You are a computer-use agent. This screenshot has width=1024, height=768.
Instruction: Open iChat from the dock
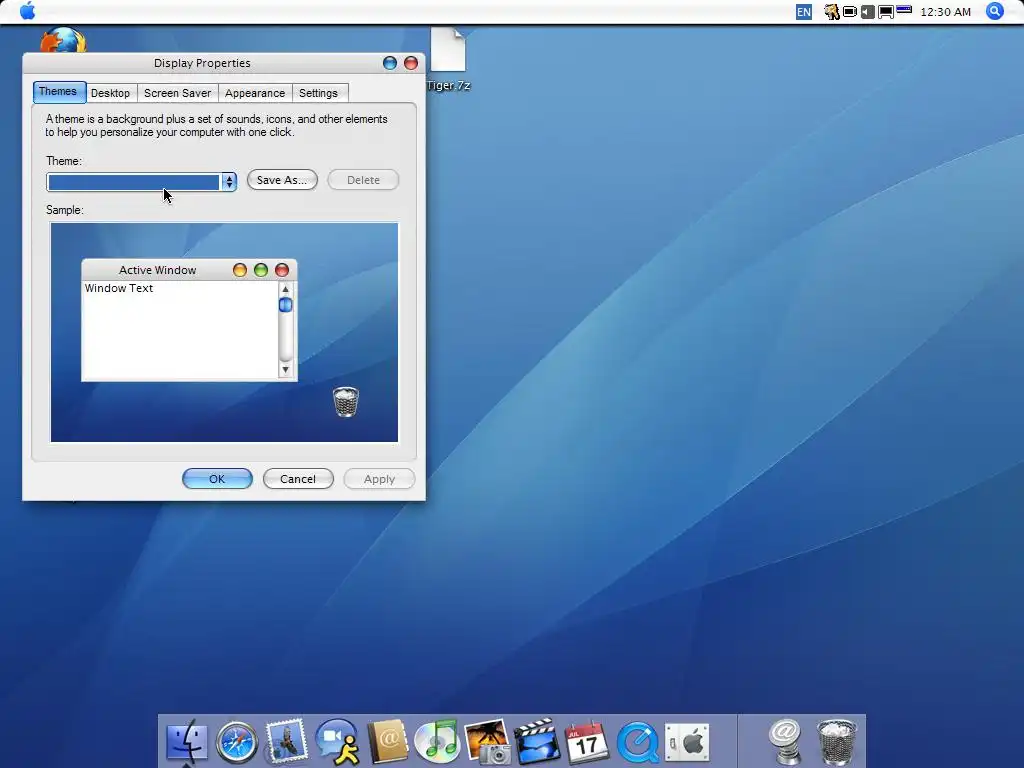tap(337, 742)
